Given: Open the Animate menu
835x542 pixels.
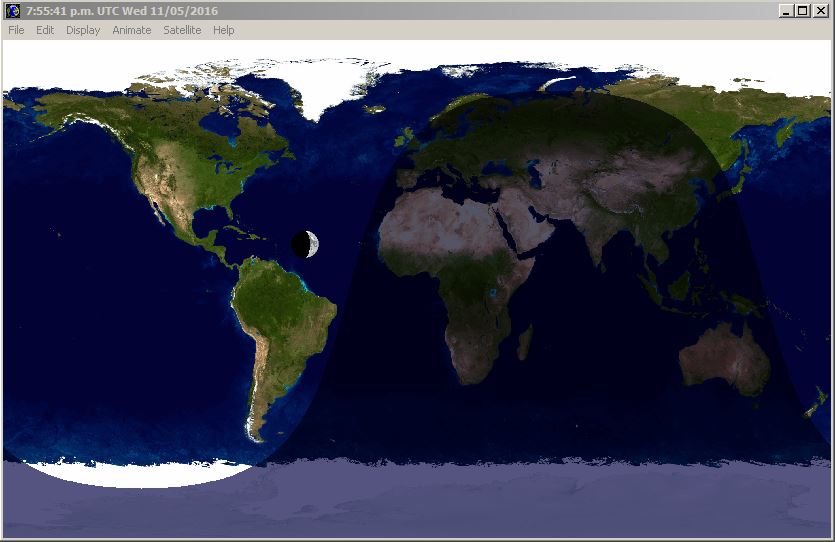Looking at the screenshot, I should (132, 30).
